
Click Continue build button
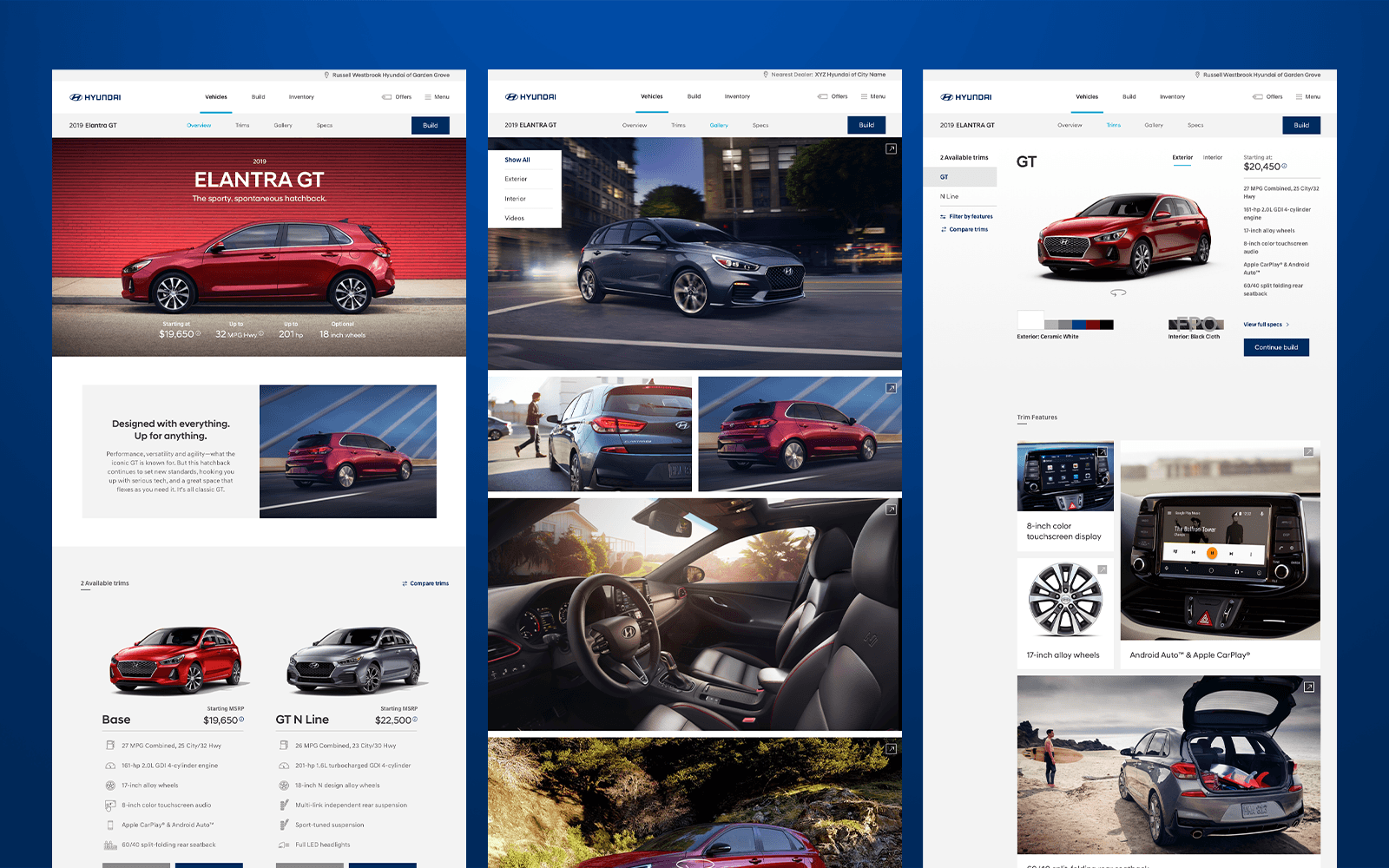pos(1276,347)
